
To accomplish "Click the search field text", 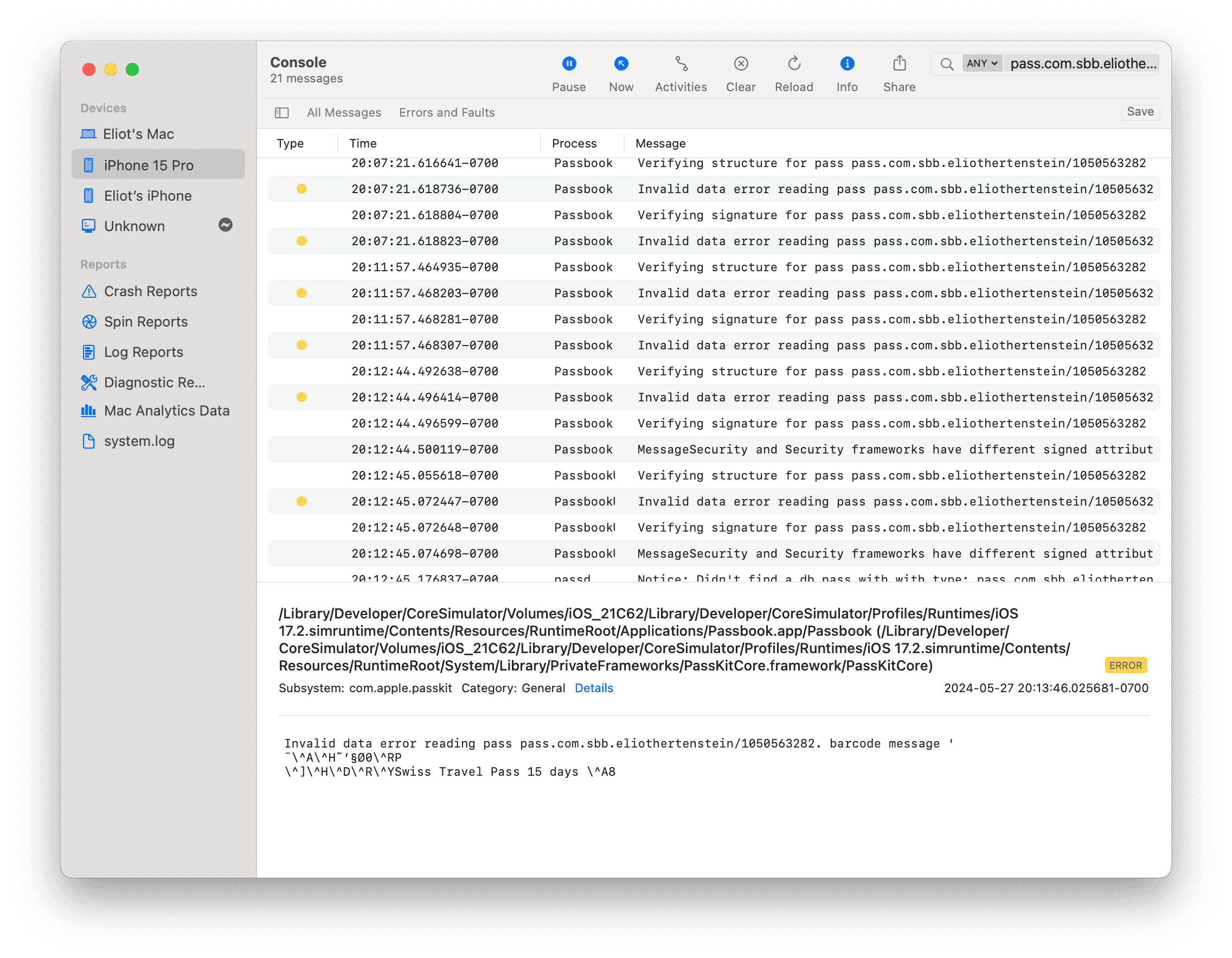I will [x=1082, y=64].
